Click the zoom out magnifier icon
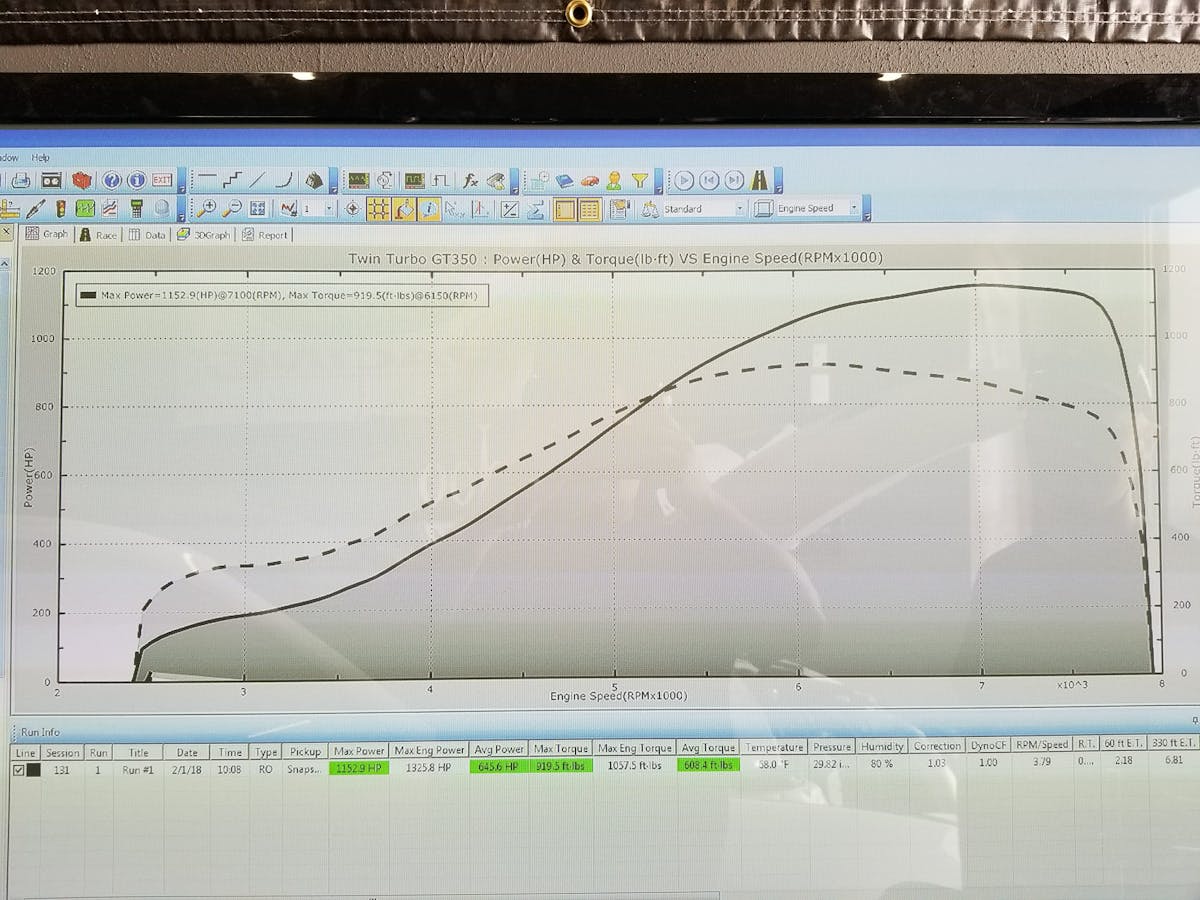The image size is (1200, 900). [231, 209]
